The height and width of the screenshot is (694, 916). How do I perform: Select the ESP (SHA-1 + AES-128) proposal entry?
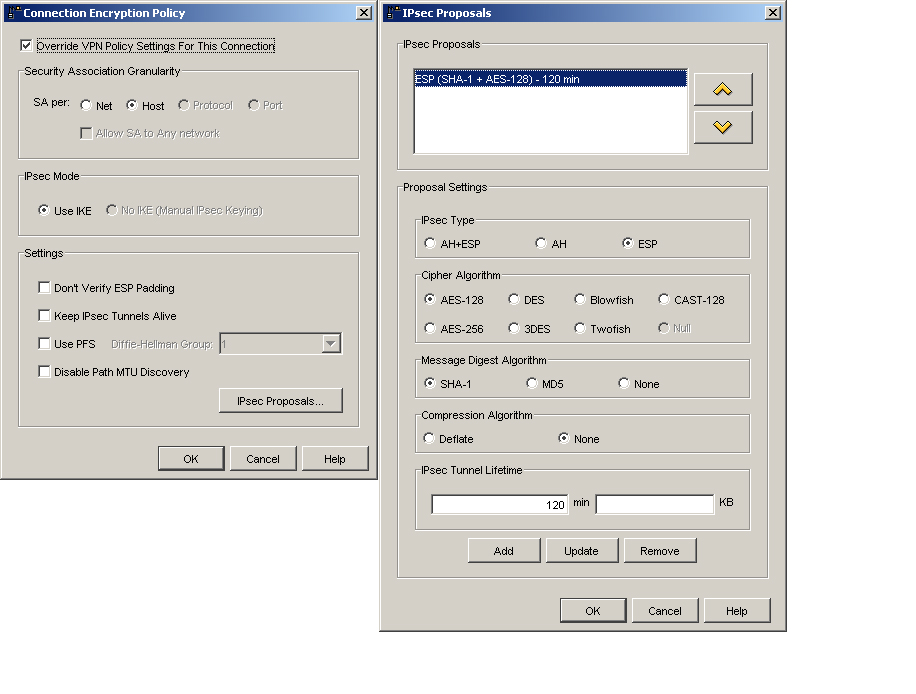(550, 79)
